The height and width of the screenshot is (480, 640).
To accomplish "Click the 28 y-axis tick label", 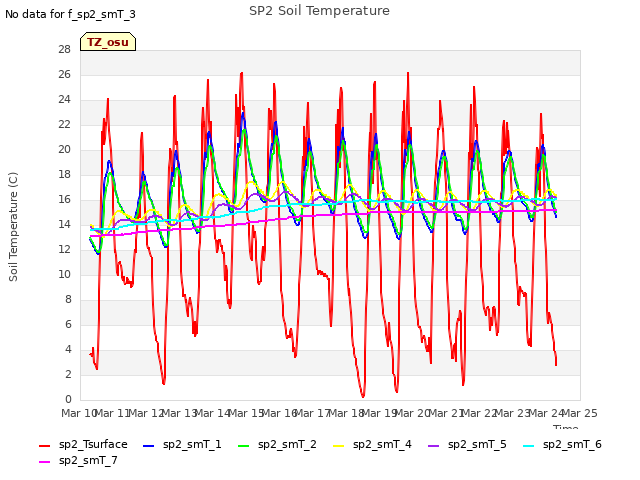I will tap(64, 49).
